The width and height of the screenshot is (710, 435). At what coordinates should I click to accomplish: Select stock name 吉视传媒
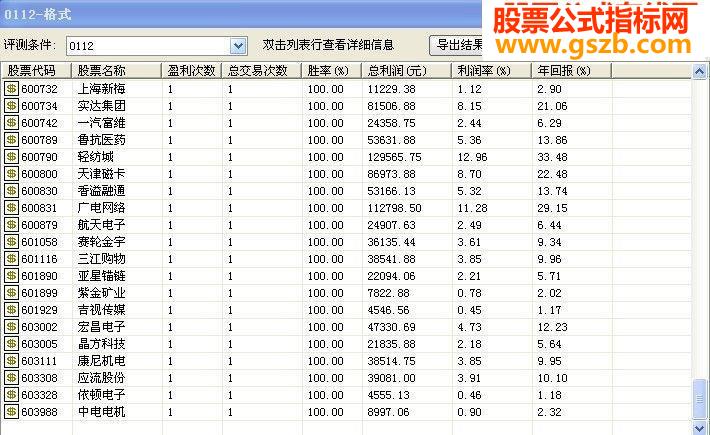pyautogui.click(x=101, y=310)
